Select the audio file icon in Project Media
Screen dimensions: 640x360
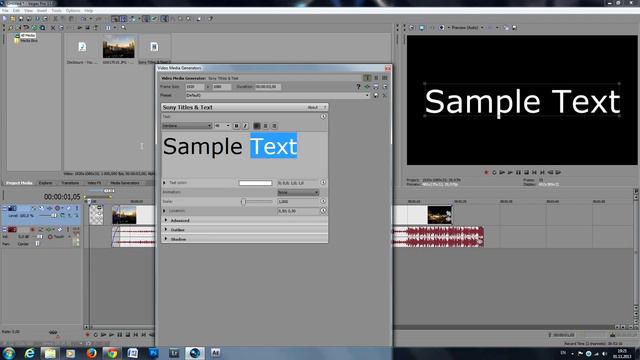(82, 47)
